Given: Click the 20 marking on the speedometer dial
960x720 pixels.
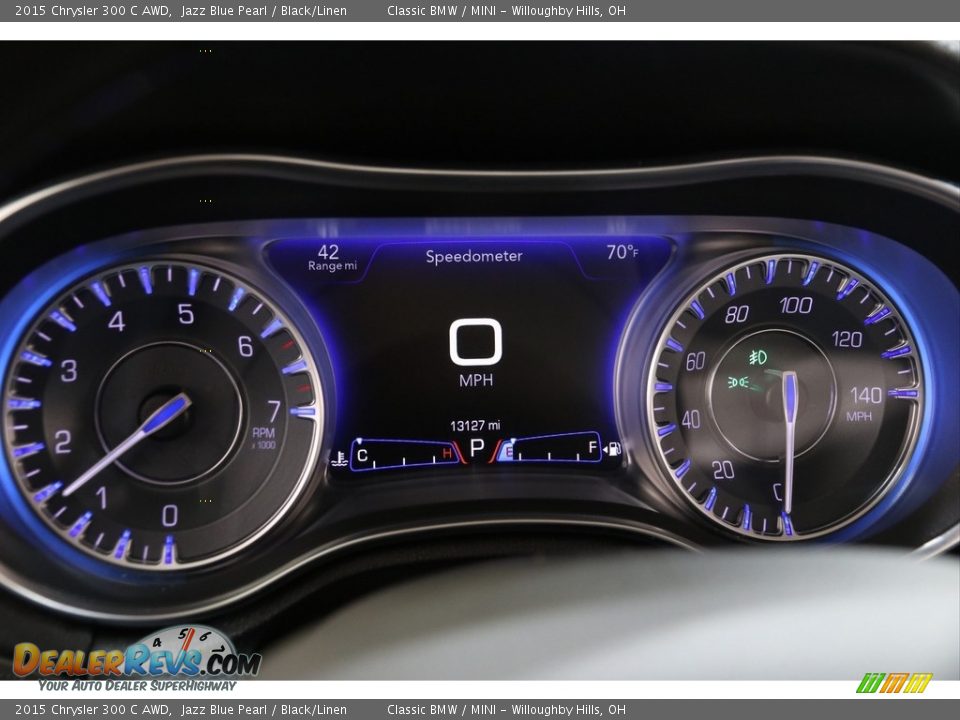Looking at the screenshot, I should pos(723,470).
